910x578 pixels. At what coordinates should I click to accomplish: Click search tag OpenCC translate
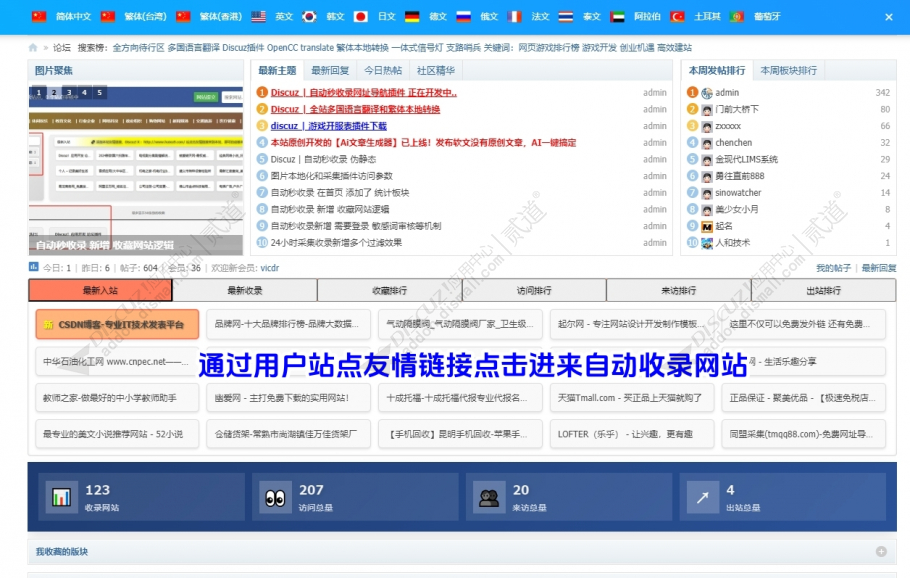pos(300,48)
